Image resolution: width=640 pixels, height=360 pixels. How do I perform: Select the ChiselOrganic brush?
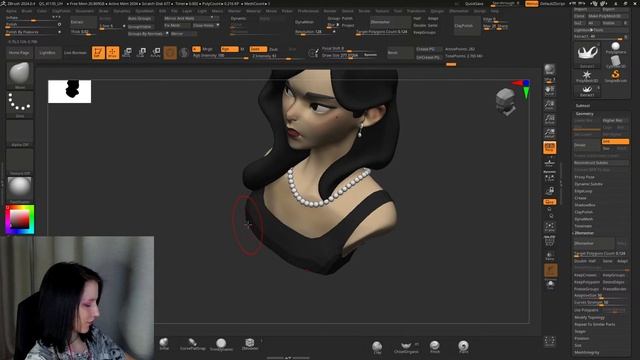click(x=406, y=347)
